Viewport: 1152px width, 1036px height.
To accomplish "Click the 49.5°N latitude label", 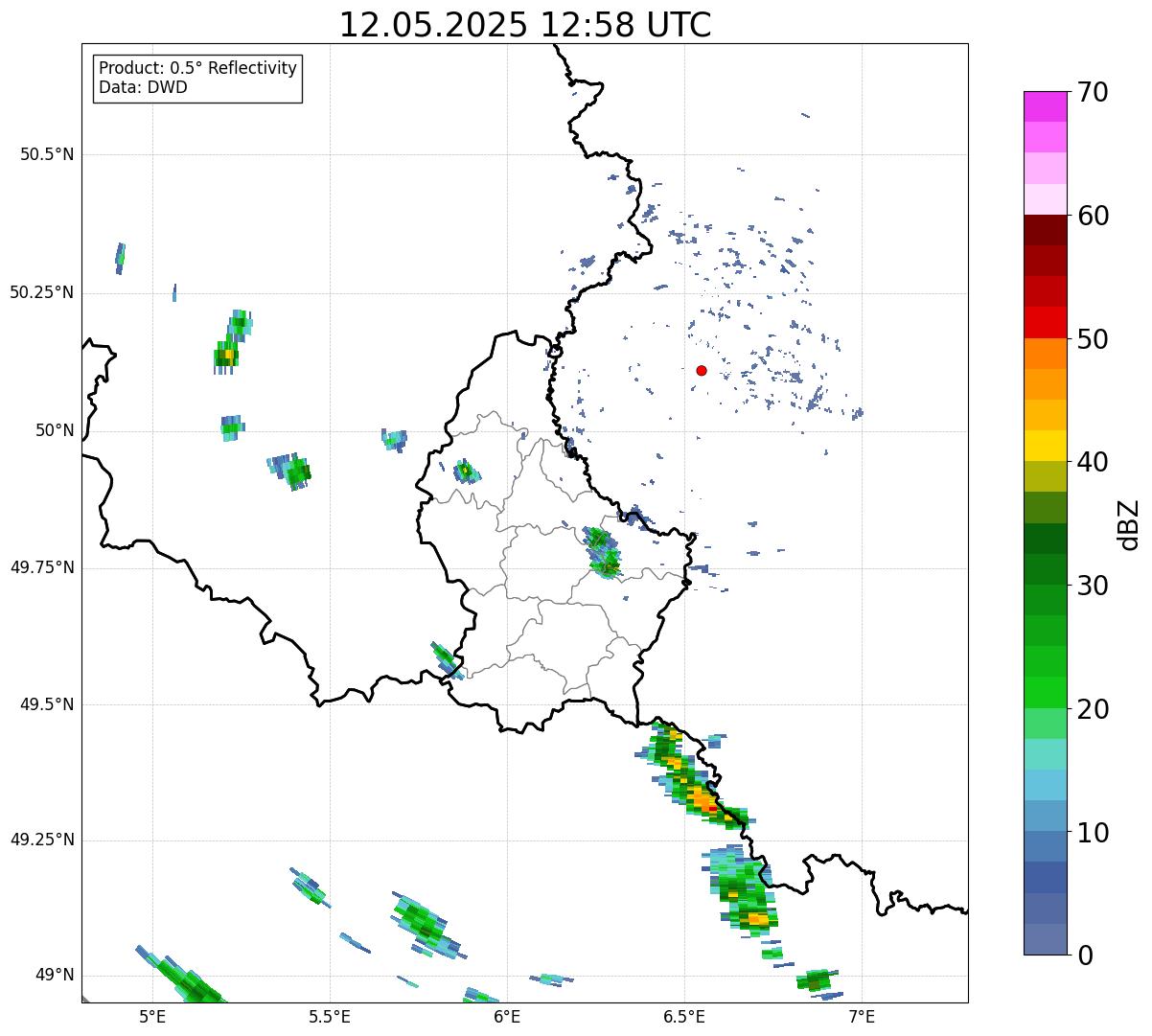I will (47, 704).
